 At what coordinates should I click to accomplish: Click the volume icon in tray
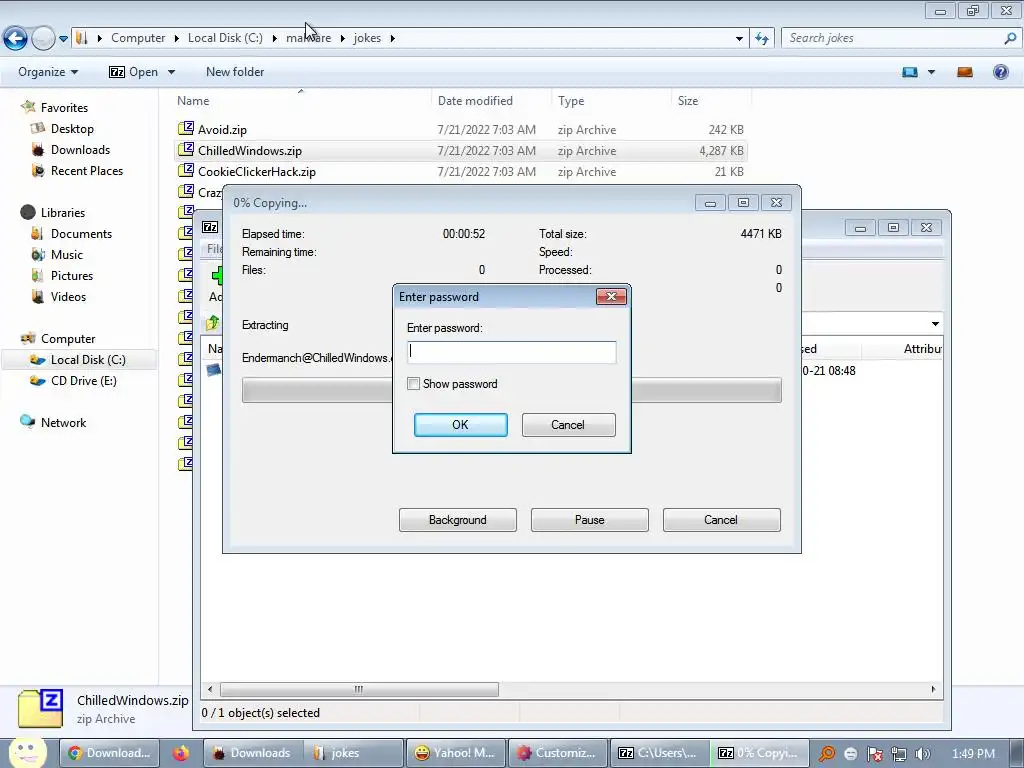pyautogui.click(x=923, y=754)
